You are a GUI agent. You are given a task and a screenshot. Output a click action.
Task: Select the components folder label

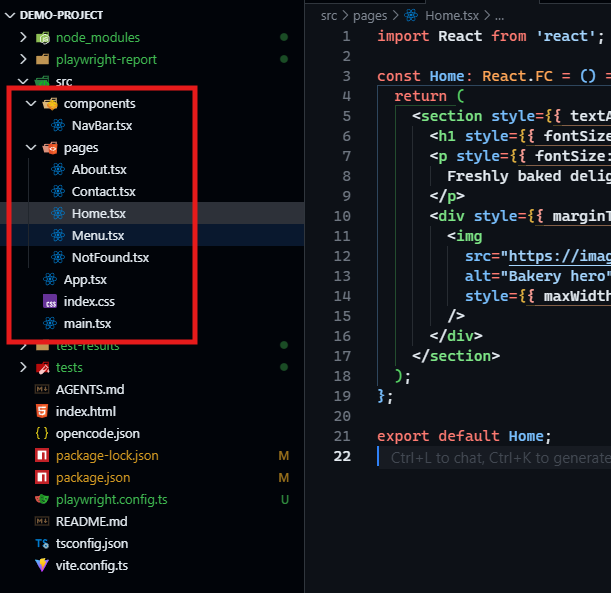(x=100, y=104)
